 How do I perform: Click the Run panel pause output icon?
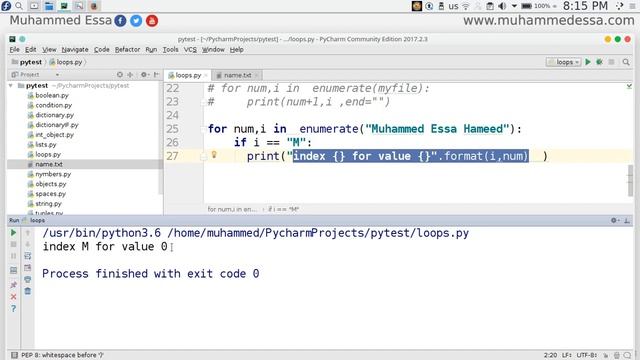(13, 256)
